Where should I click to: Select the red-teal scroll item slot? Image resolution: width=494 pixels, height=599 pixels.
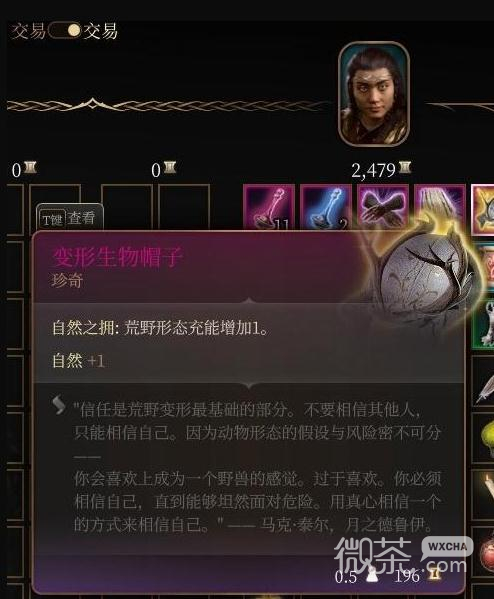484,267
